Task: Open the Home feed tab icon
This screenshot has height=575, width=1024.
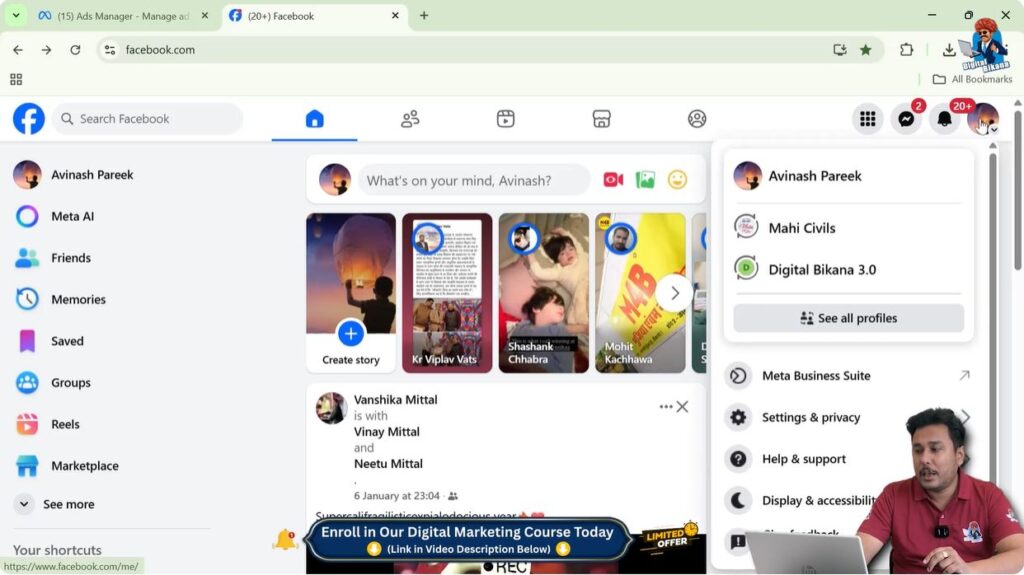Action: pyautogui.click(x=314, y=119)
